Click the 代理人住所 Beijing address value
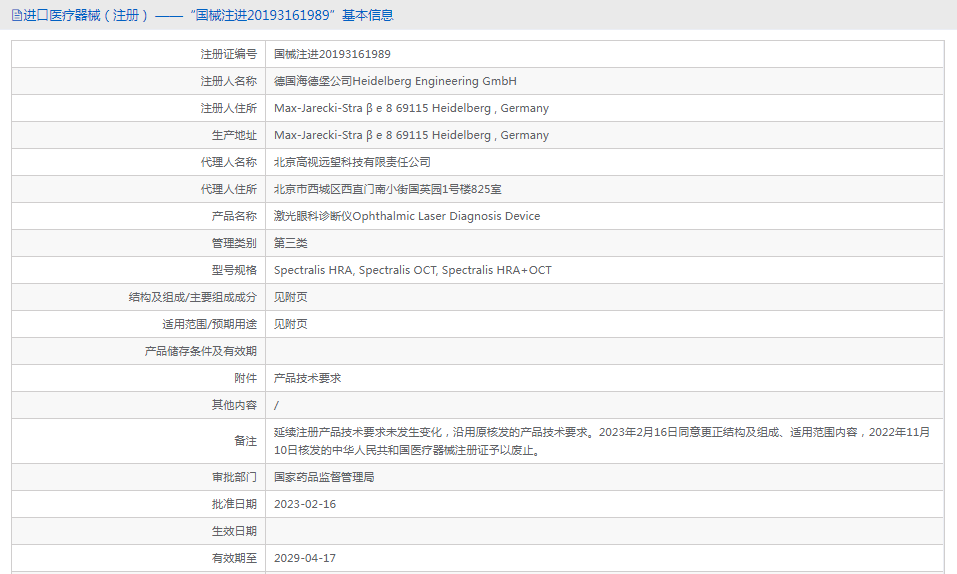 pos(388,189)
